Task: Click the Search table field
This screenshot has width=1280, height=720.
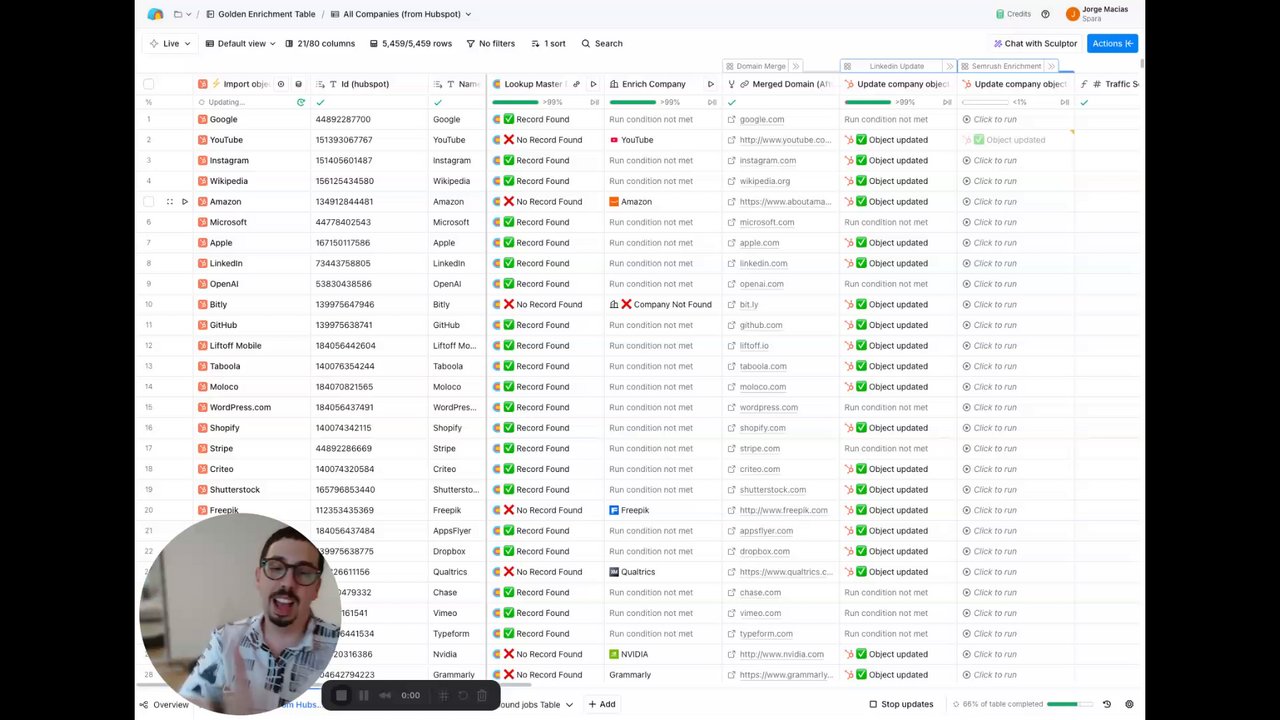Action: (x=602, y=44)
